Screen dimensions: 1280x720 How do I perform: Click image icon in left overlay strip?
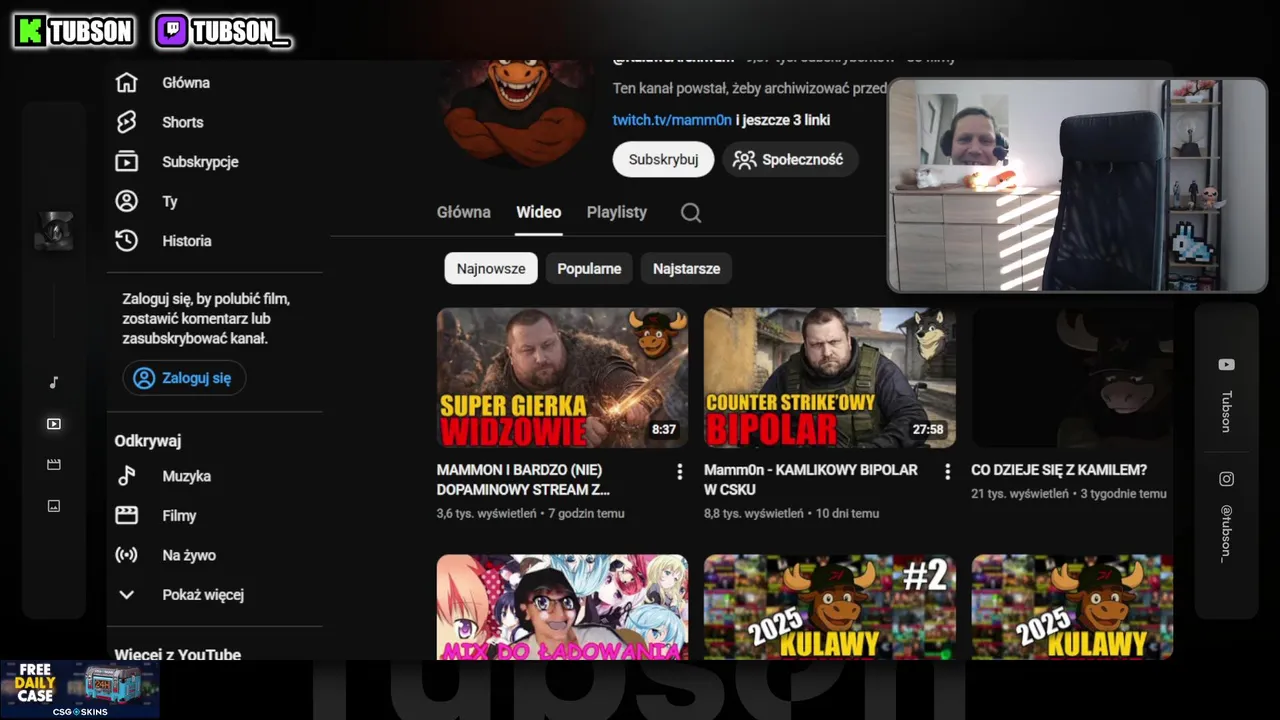[x=54, y=506]
